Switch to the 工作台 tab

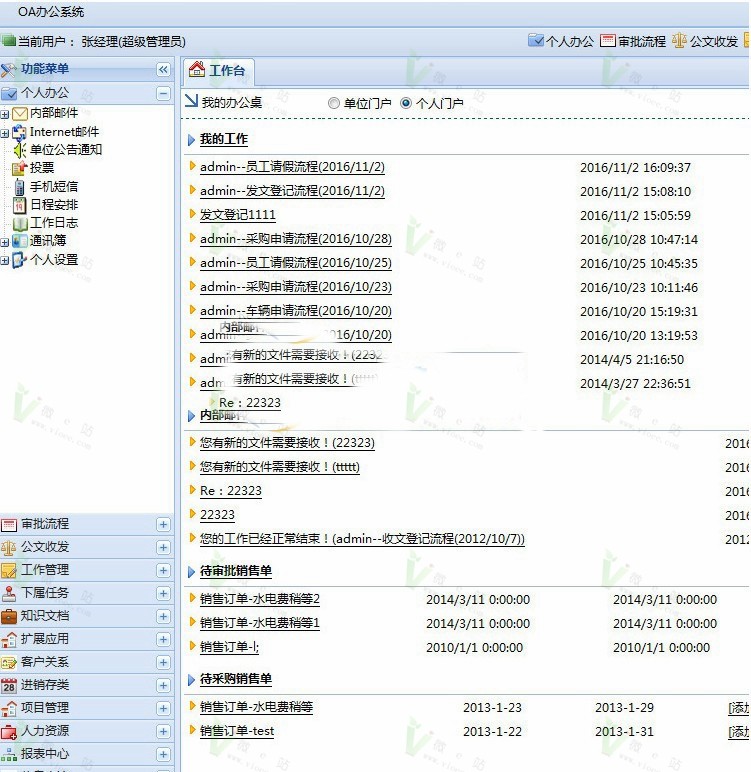point(218,71)
